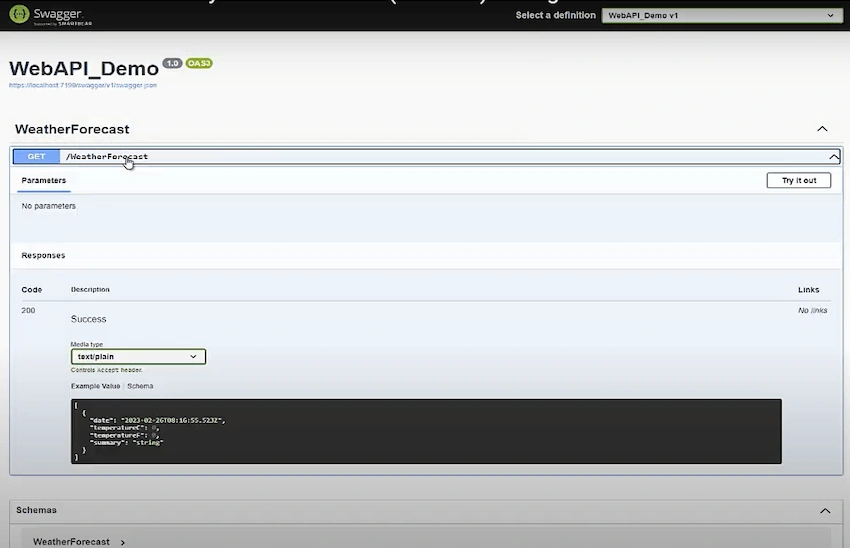
Task: Click the Responses heading
Action: click(x=43, y=255)
